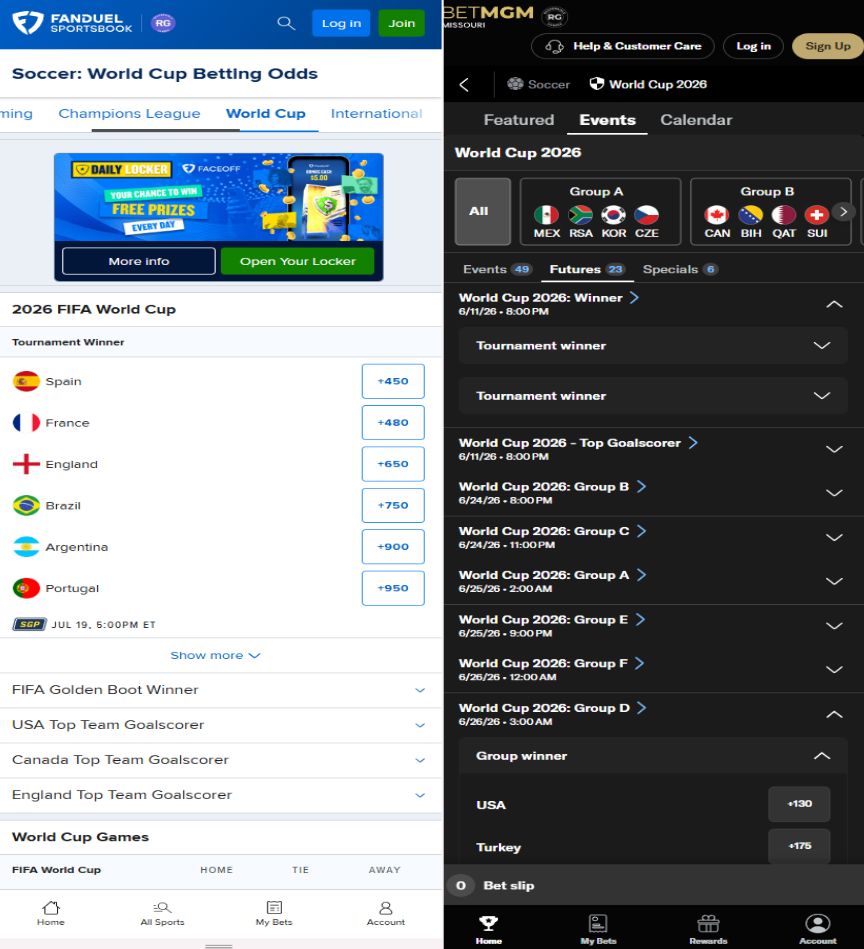Screen dimensions: 864x949
Task: Select Argentina +900 odds
Action: [393, 547]
